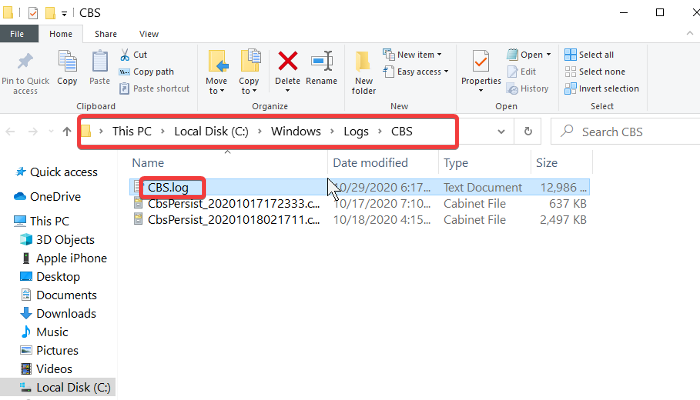
Task: Expand the Delete options arrow
Action: [288, 91]
